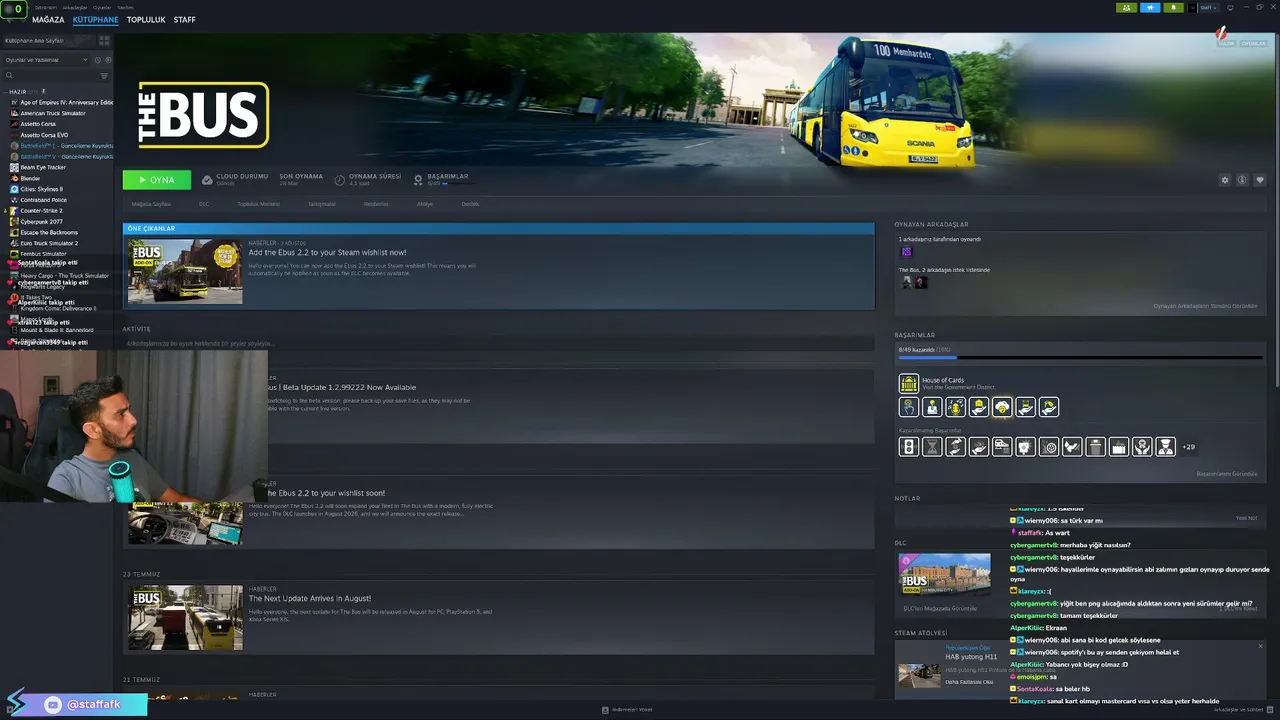Click the ready-to-play filter icon

tap(108, 60)
